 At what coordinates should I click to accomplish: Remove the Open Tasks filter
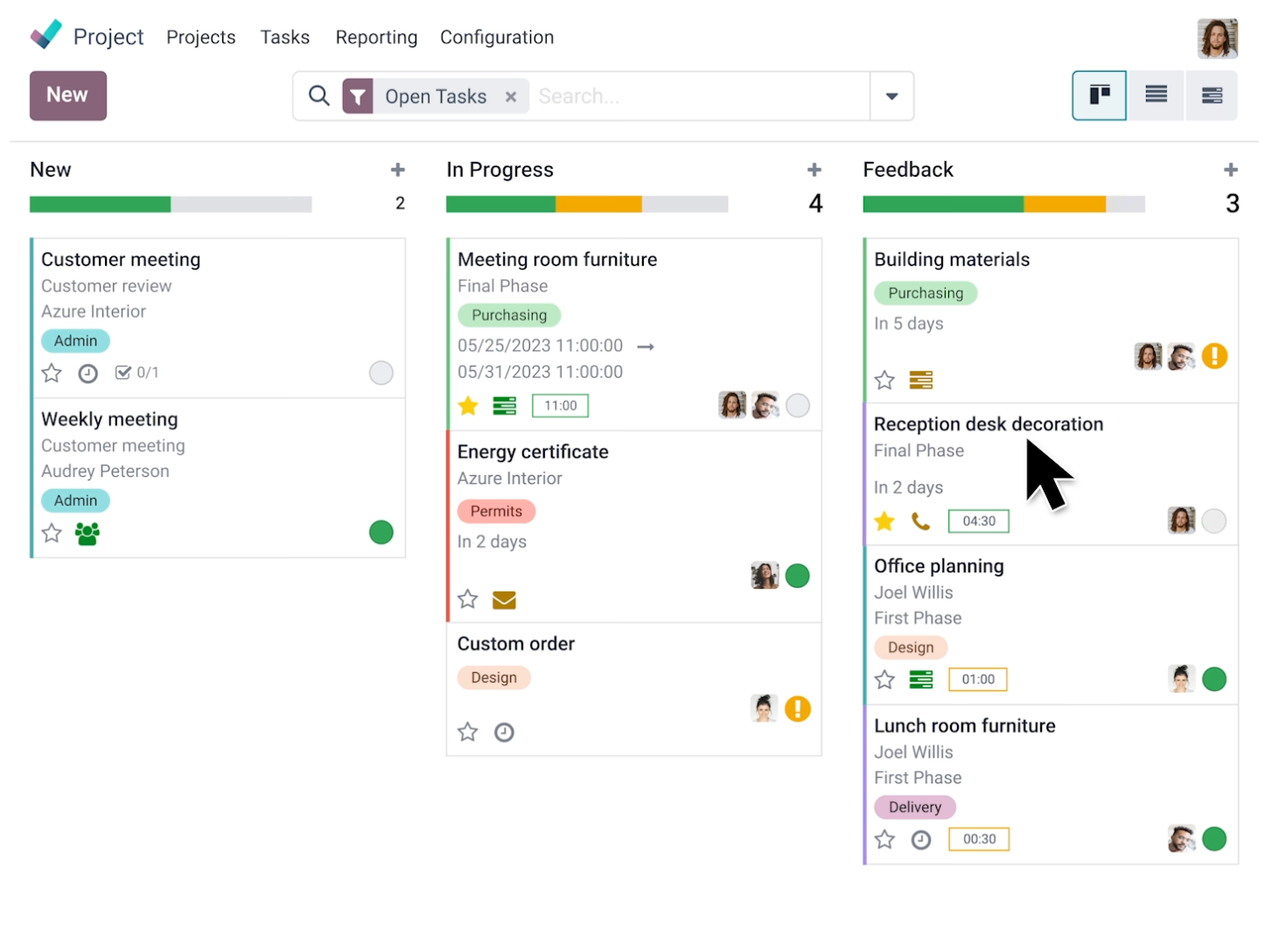point(511,96)
